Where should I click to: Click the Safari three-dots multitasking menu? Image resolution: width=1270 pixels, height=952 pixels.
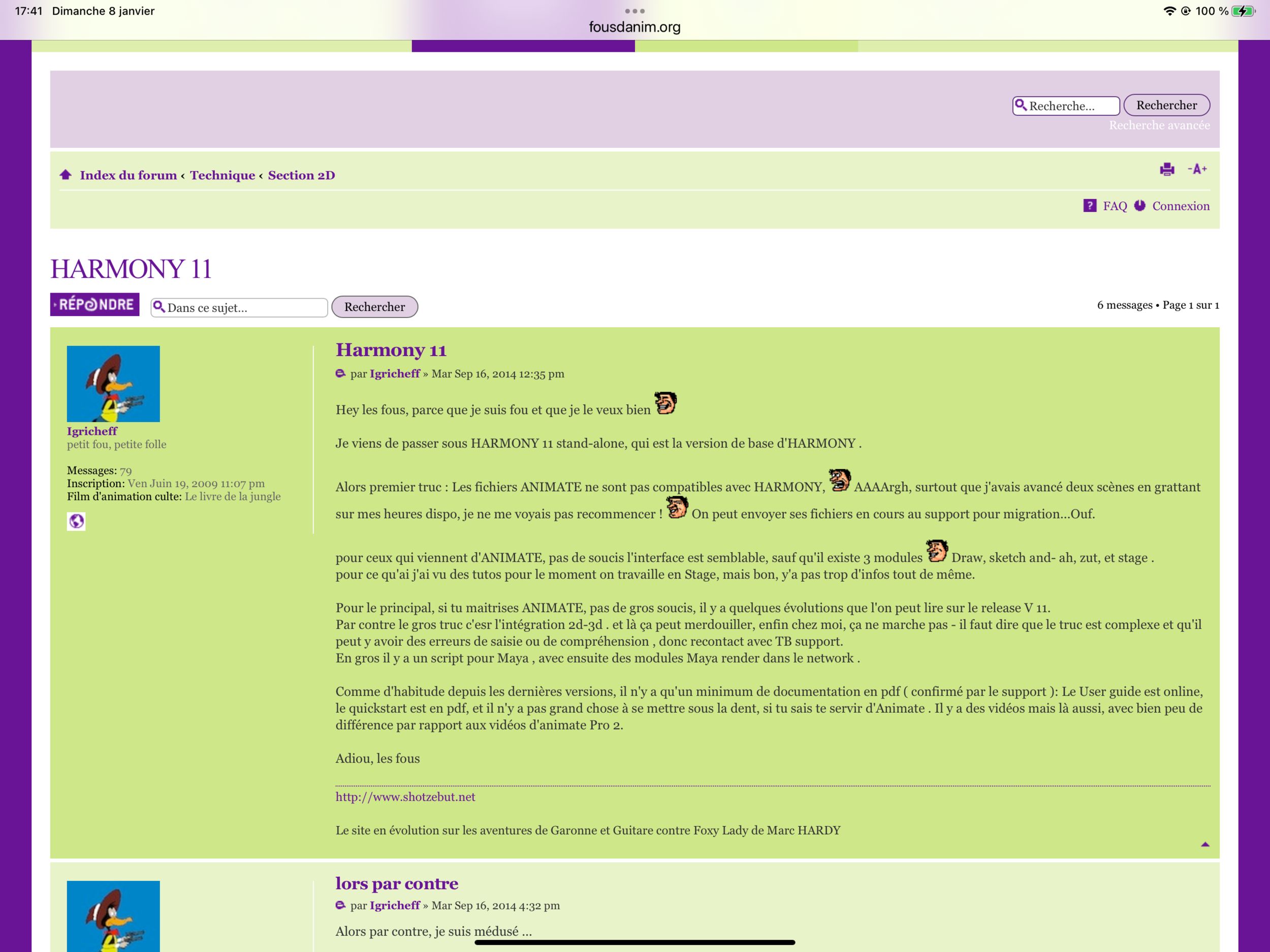click(x=634, y=11)
